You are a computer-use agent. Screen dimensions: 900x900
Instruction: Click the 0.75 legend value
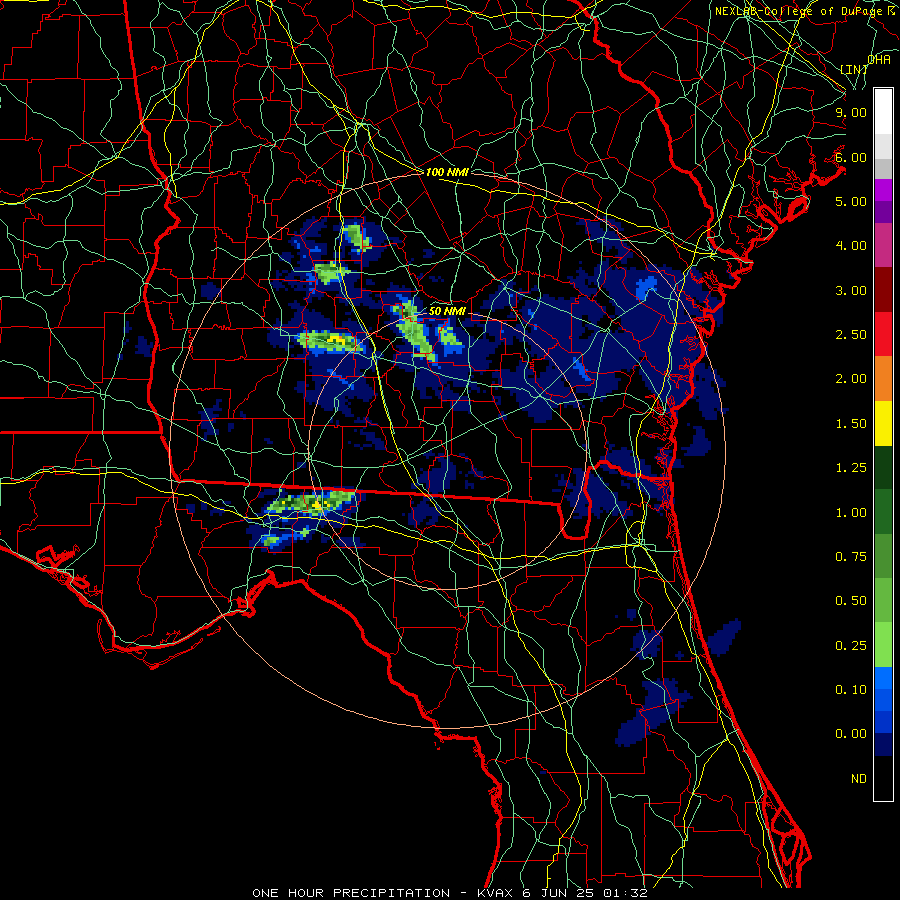tap(851, 557)
